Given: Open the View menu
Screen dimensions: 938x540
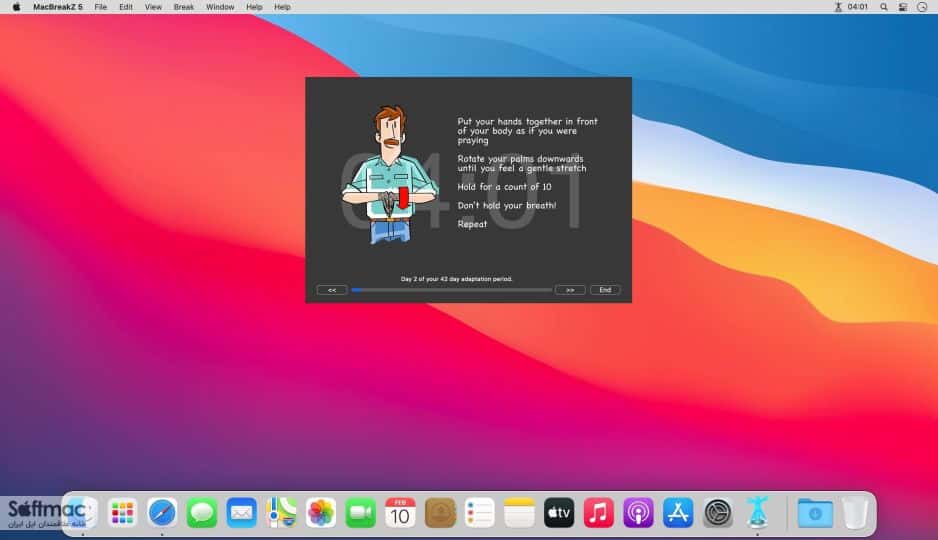Looking at the screenshot, I should (153, 7).
